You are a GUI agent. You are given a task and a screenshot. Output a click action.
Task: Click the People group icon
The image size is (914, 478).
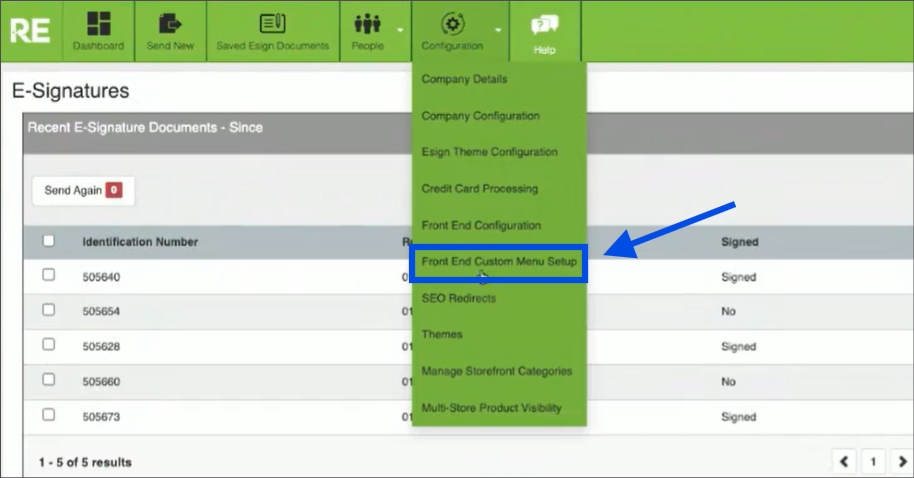tap(367, 24)
